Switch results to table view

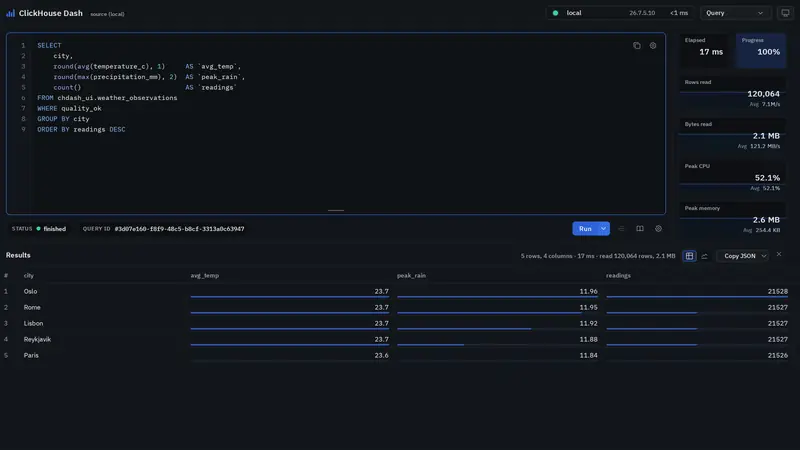pos(689,256)
